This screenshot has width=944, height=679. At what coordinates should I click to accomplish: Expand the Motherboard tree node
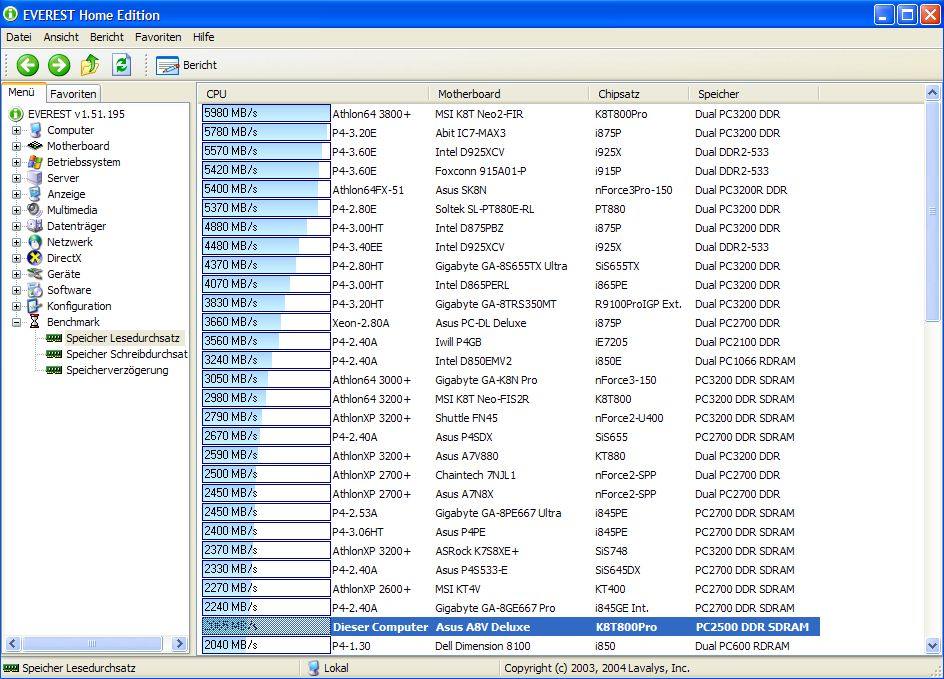[16, 146]
